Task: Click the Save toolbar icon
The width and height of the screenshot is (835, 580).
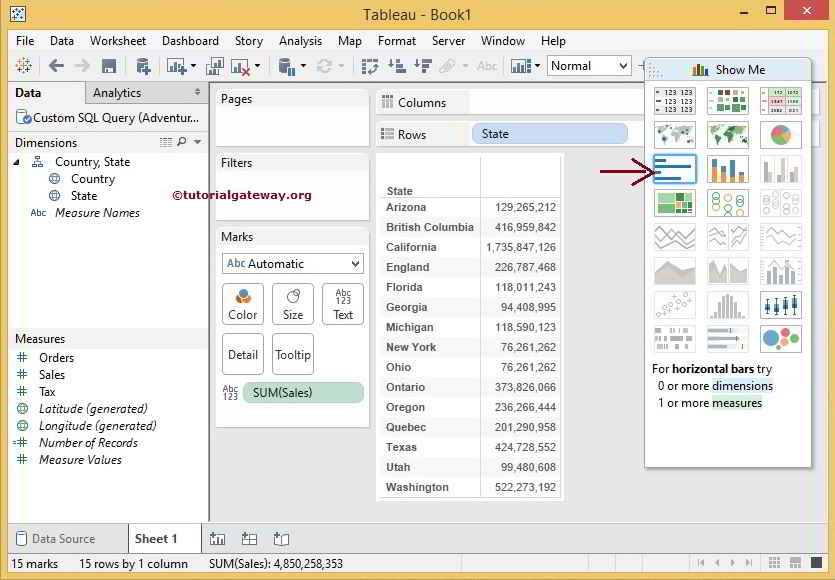Action: coord(109,67)
